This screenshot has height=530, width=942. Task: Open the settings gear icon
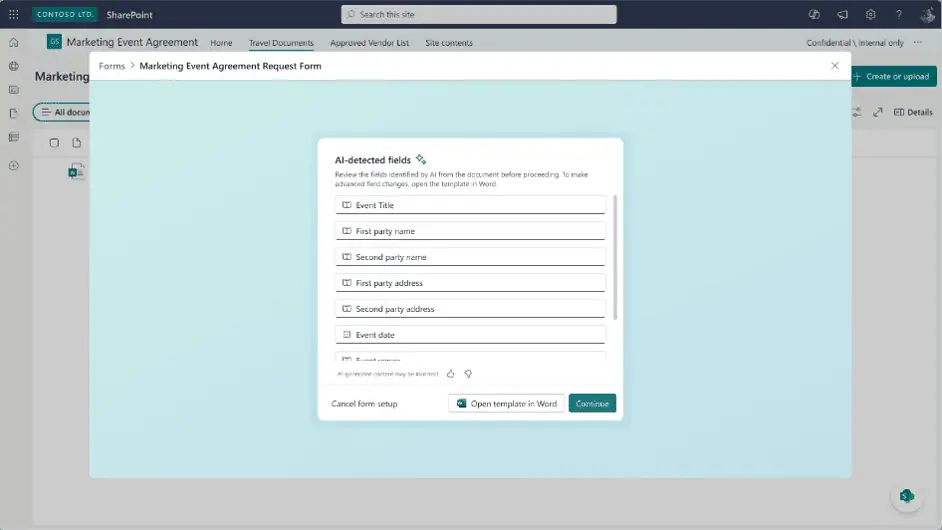point(871,14)
